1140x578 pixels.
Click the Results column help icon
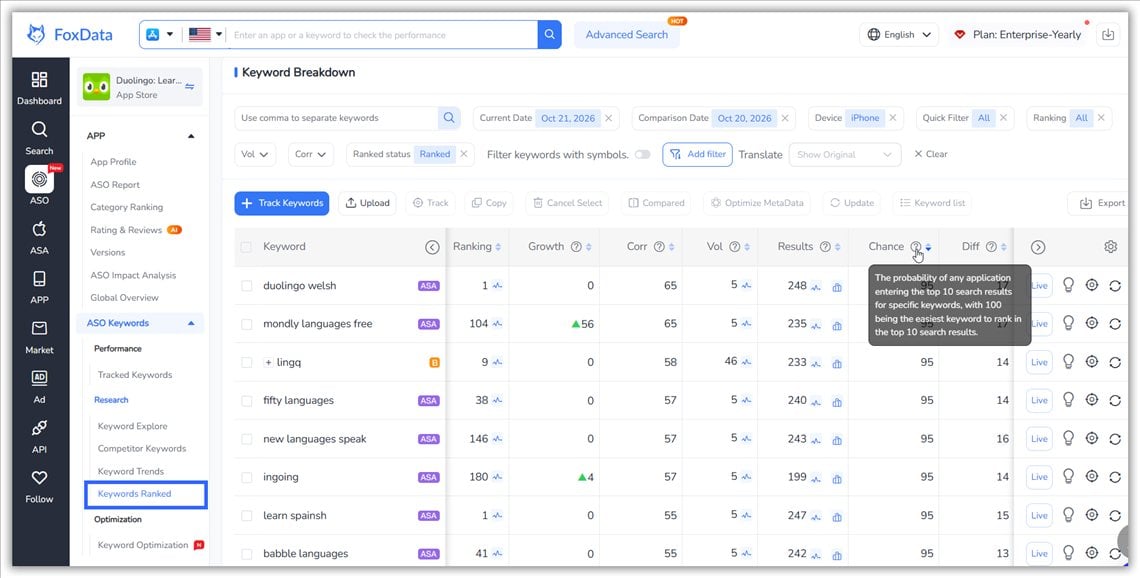coord(825,246)
